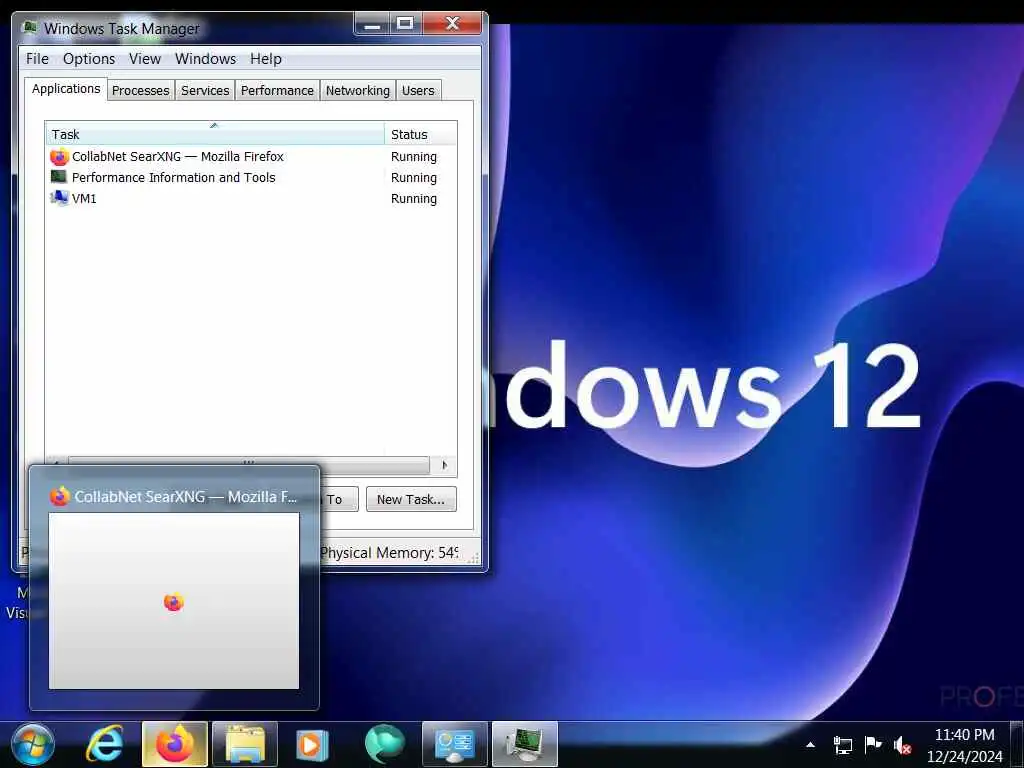Image resolution: width=1024 pixels, height=768 pixels.
Task: Show hidden tray icons arrow
Action: 810,744
